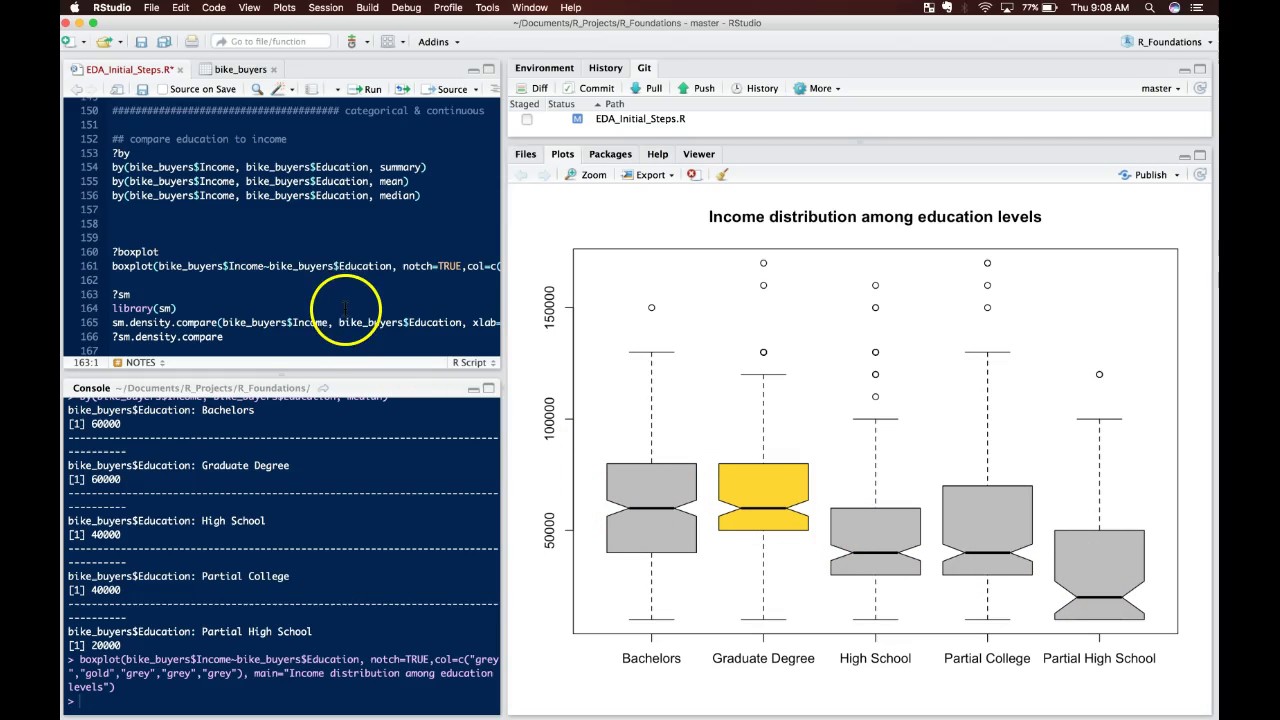View Git History clock button
Screen dimensions: 1280x720
point(754,88)
